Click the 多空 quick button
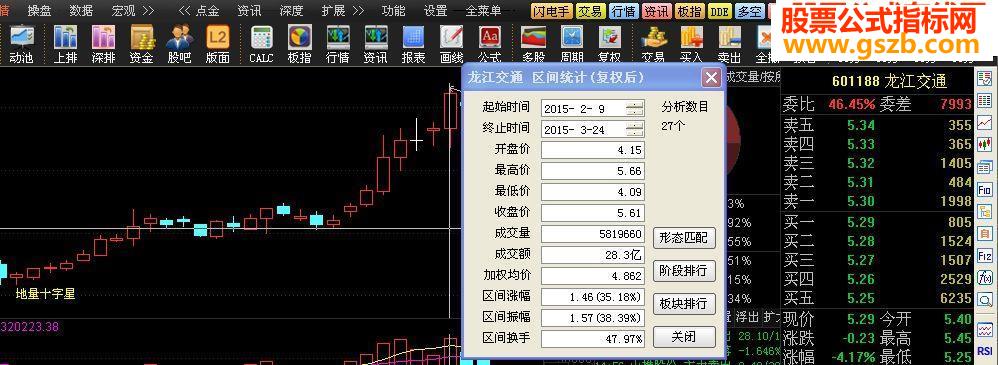Image resolution: width=998 pixels, height=365 pixels. coord(750,11)
